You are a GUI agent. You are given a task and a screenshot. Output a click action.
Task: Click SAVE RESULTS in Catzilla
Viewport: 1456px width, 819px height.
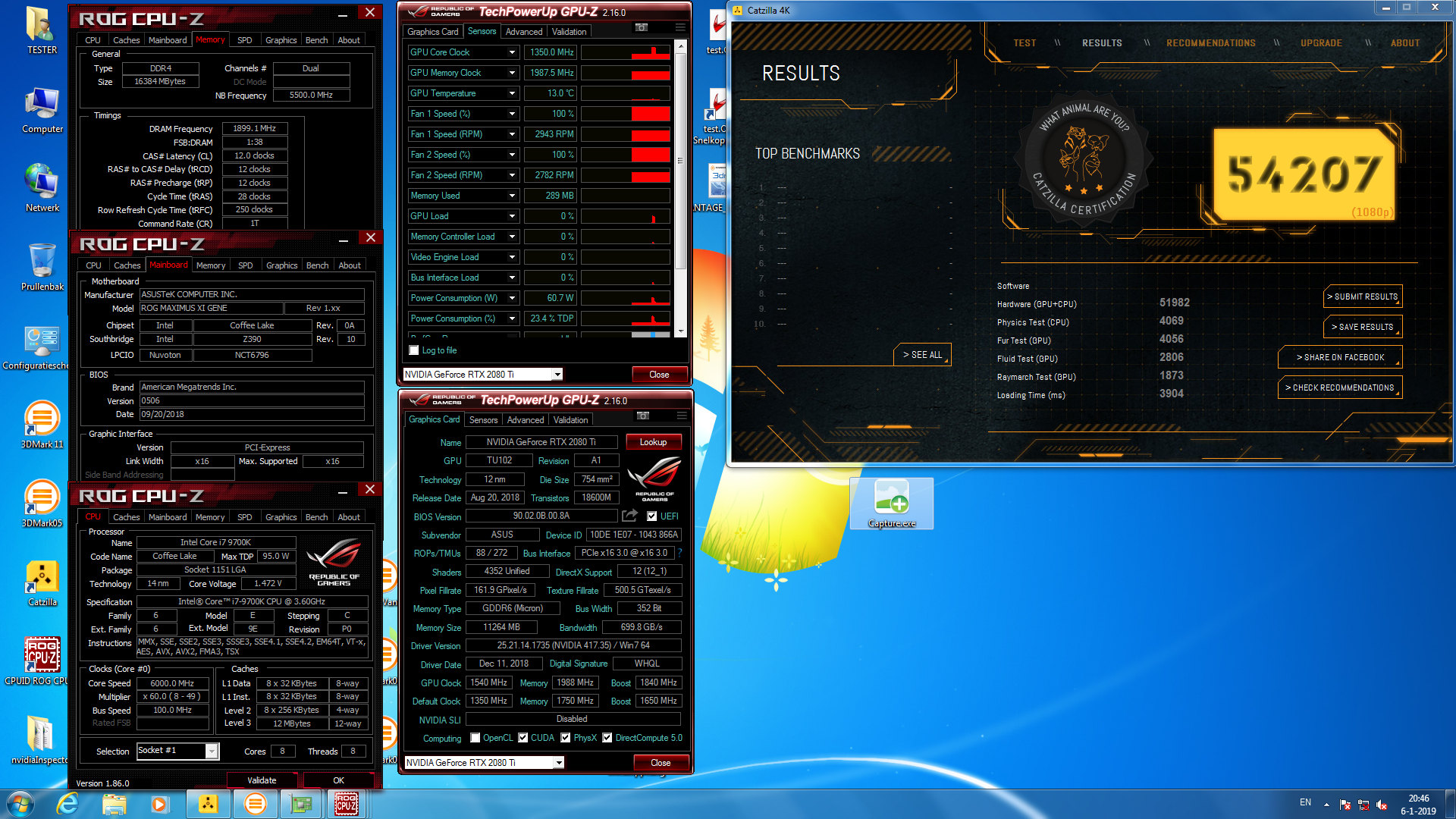click(1362, 327)
